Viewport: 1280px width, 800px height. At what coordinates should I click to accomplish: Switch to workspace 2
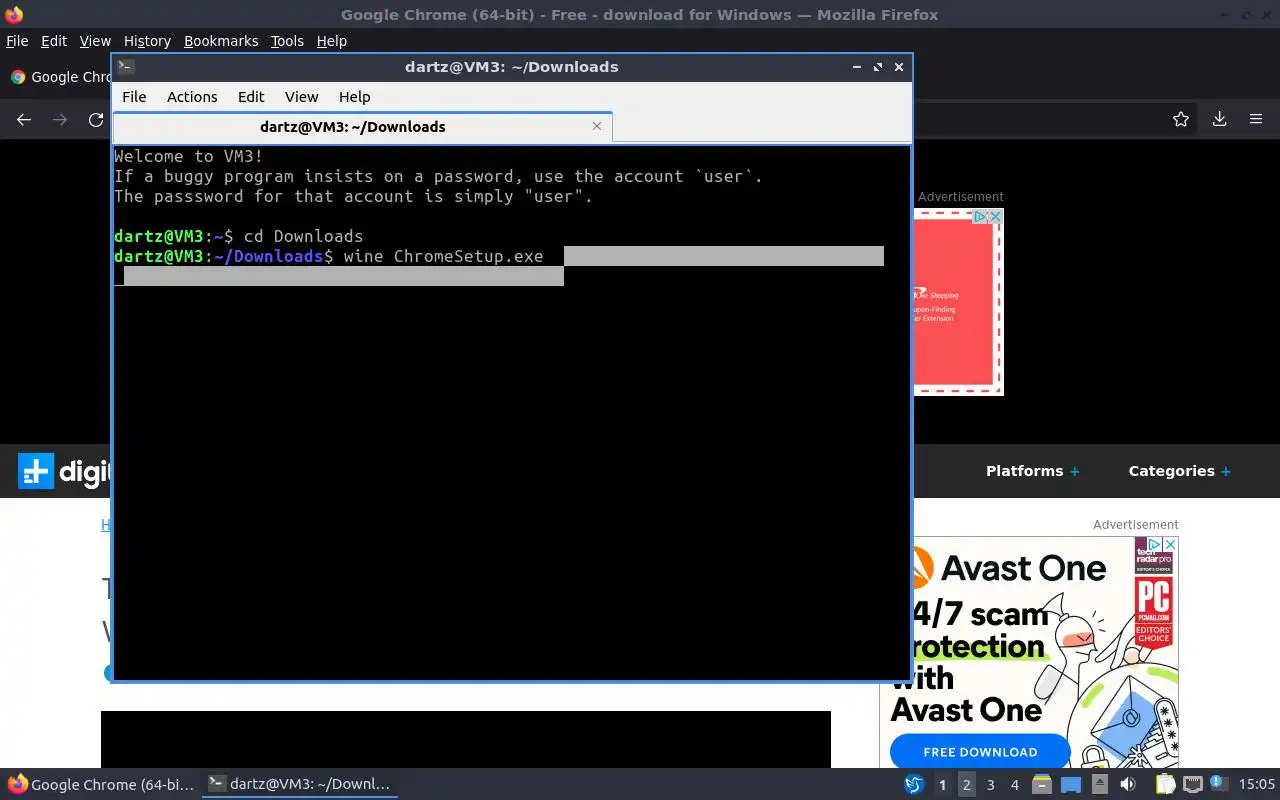(x=966, y=785)
